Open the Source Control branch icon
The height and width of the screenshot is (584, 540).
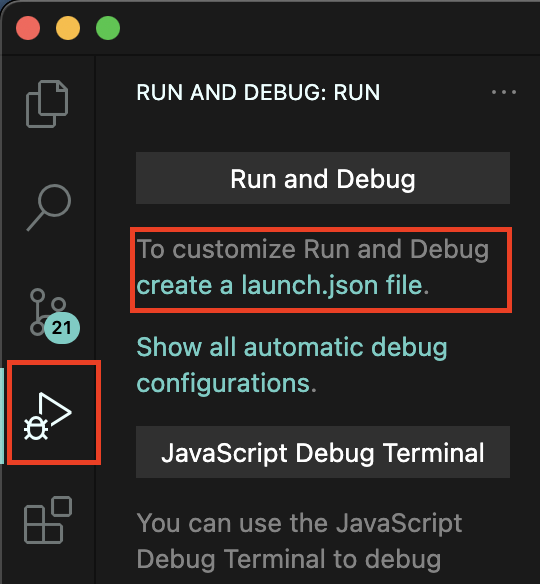click(x=48, y=312)
